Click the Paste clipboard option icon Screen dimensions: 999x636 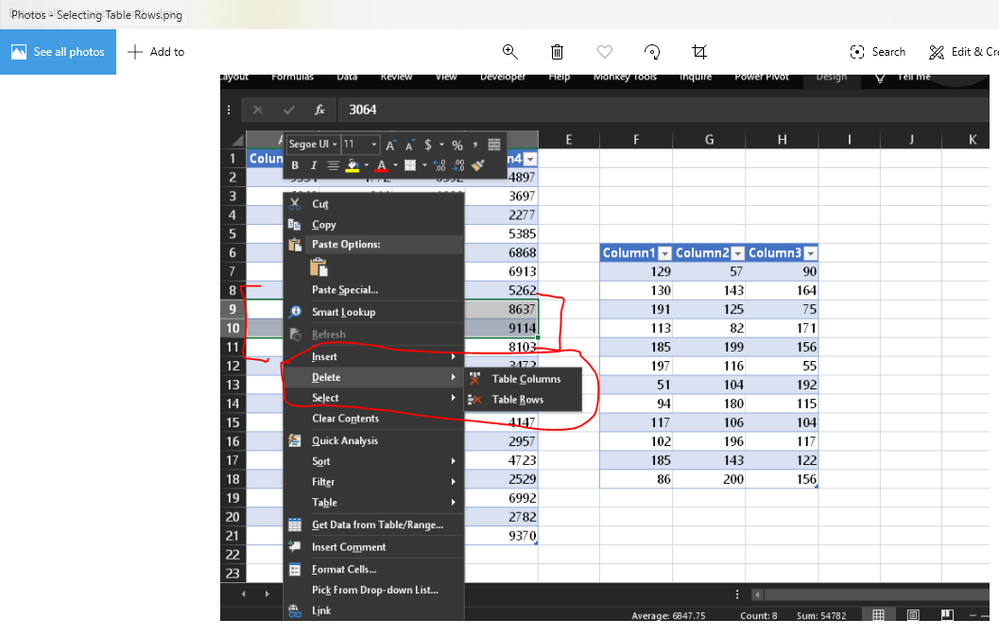[319, 267]
